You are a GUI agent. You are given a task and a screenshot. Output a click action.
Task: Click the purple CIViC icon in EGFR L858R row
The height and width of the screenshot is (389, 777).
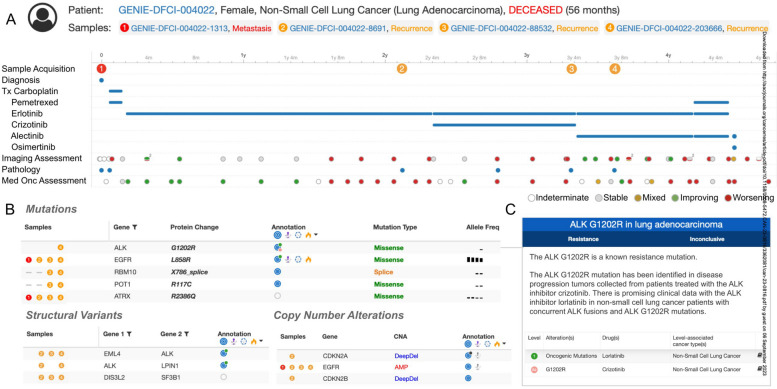click(x=288, y=259)
